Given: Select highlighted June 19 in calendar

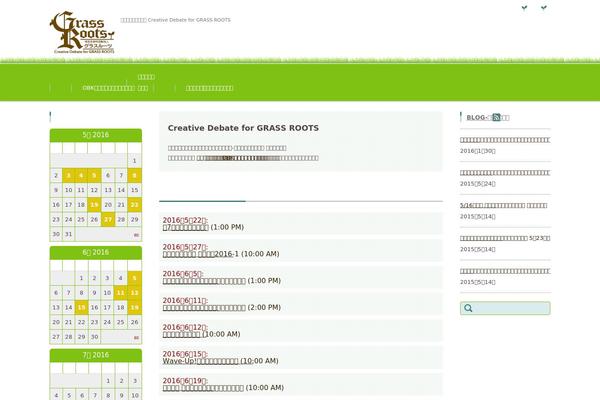Looking at the screenshot, I should point(134,307).
